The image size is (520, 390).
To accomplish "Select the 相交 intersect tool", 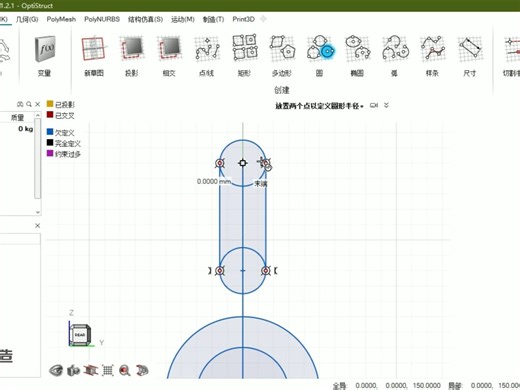I will coord(169,56).
